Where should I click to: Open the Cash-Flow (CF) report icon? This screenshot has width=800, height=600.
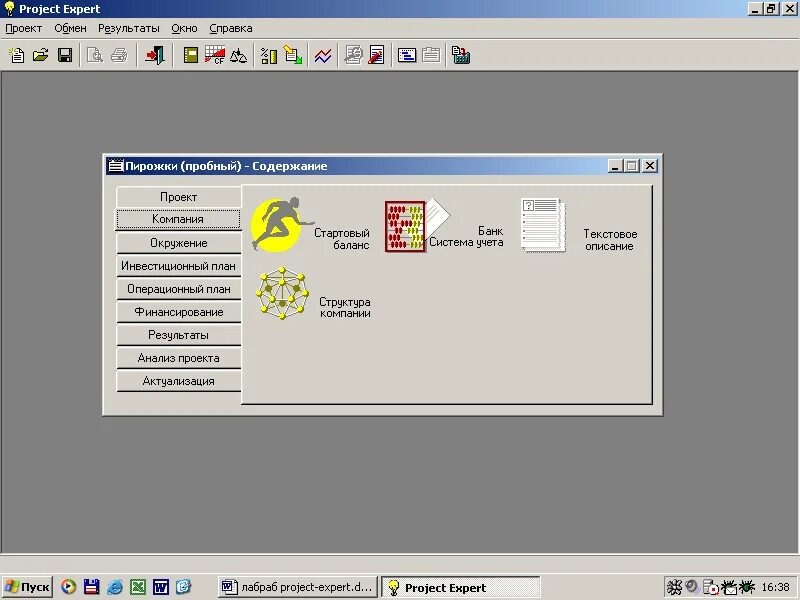(x=215, y=55)
